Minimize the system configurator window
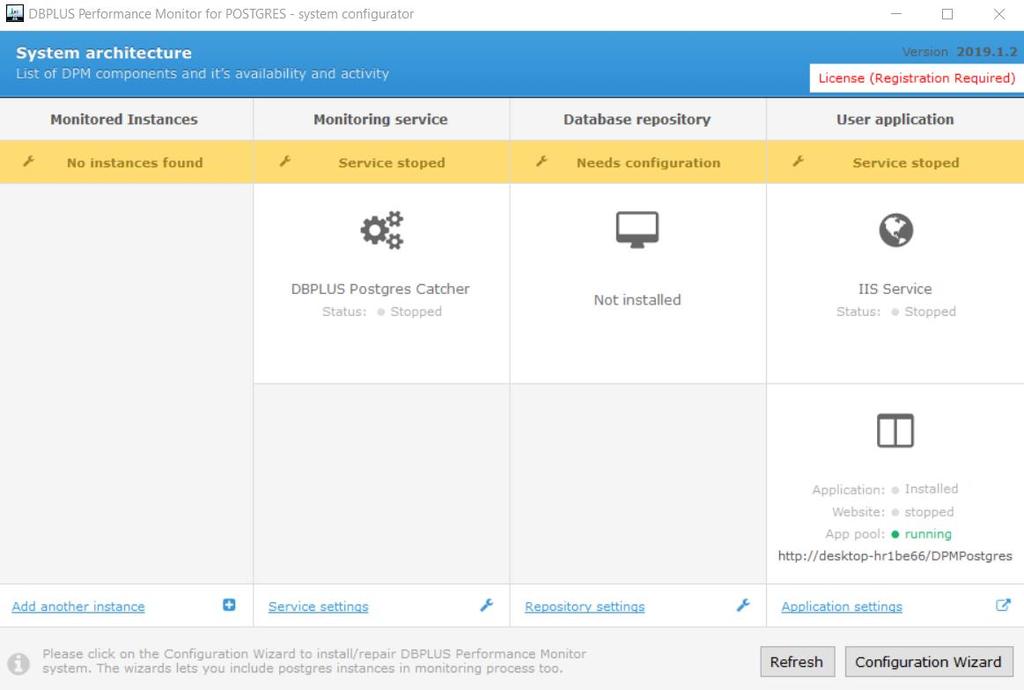The image size is (1024, 690). point(896,14)
